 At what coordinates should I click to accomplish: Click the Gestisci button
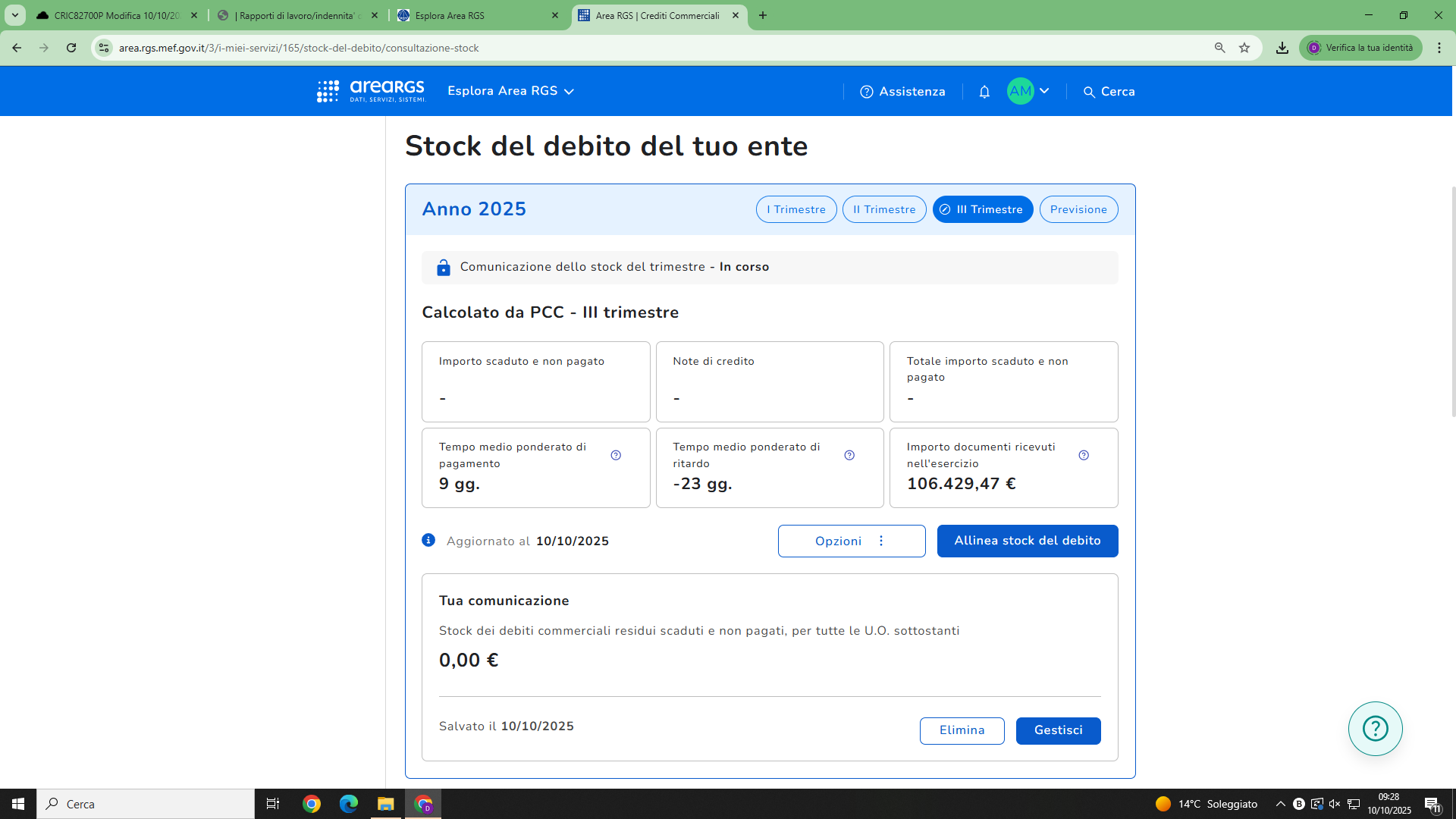click(1058, 730)
